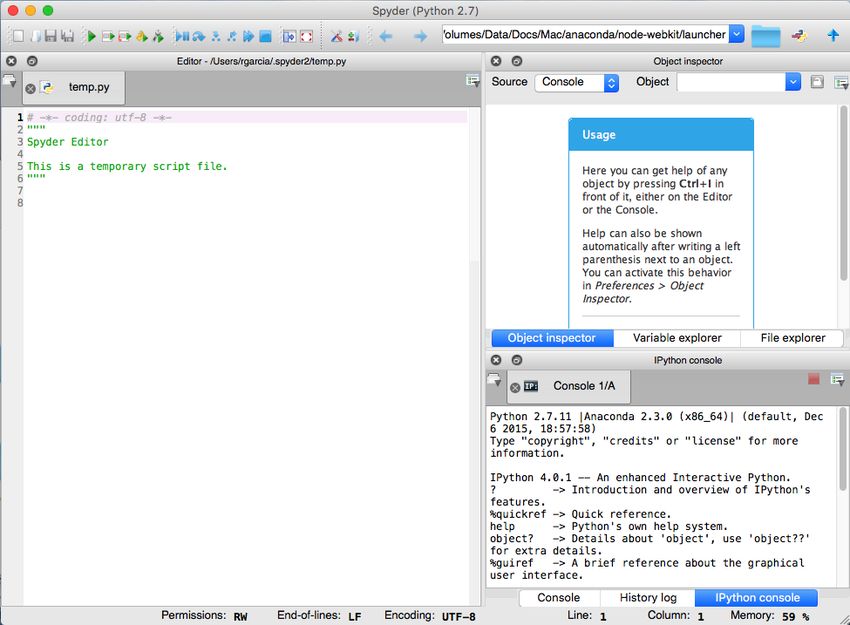Viewport: 850px width, 625px height.
Task: Click the Save all files toolbar icon
Action: (x=67, y=36)
